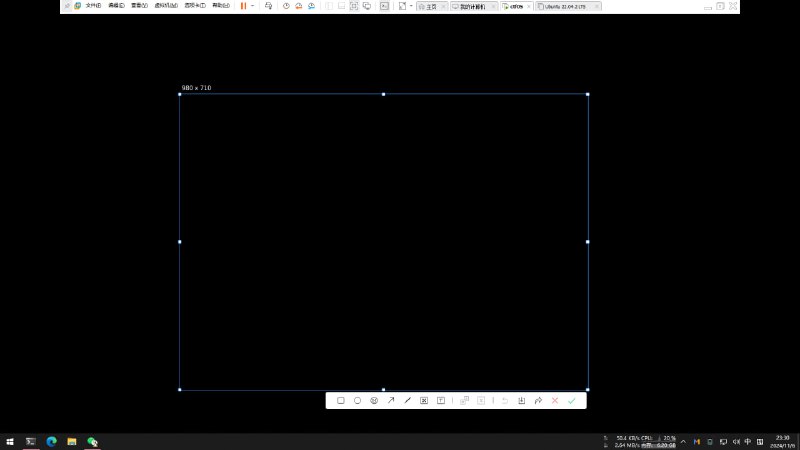Undo the last annotation
Image resolution: width=800 pixels, height=450 pixels.
point(505,401)
